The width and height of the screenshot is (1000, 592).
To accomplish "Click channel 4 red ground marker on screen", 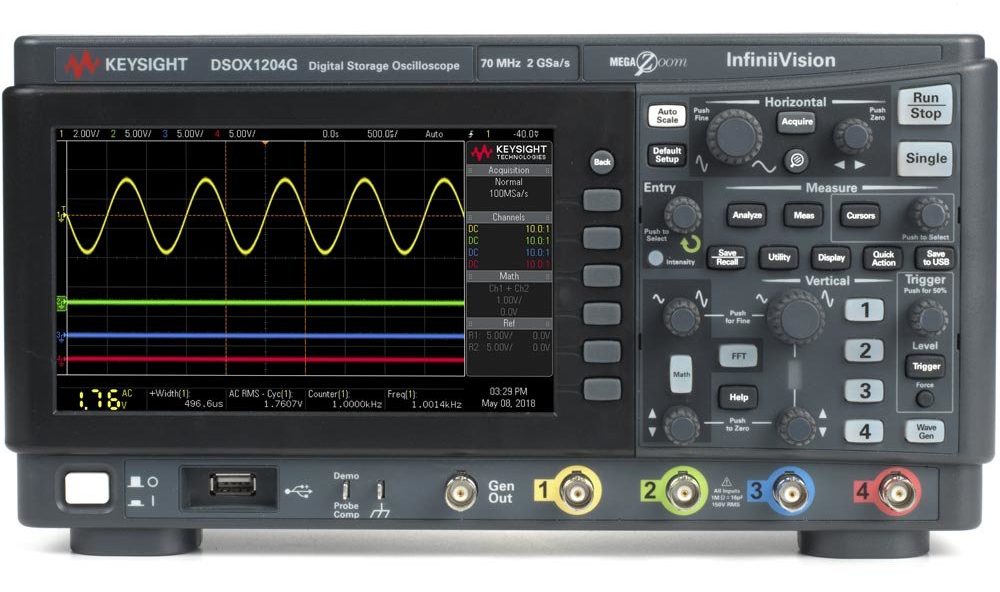I will (x=61, y=361).
